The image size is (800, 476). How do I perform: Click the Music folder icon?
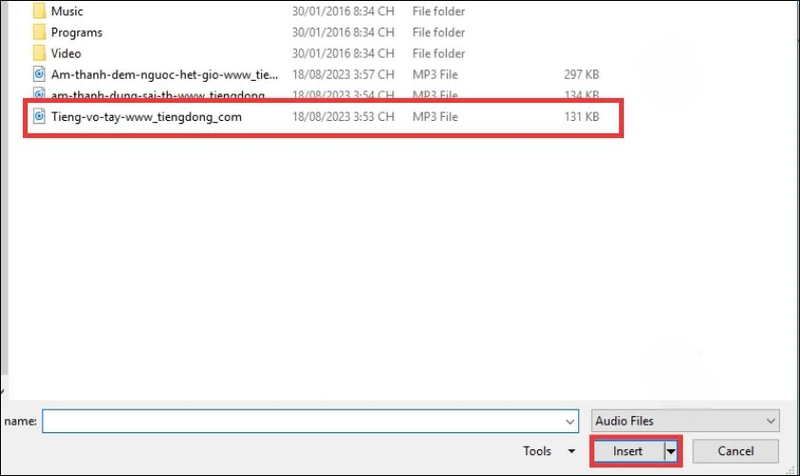pos(39,11)
